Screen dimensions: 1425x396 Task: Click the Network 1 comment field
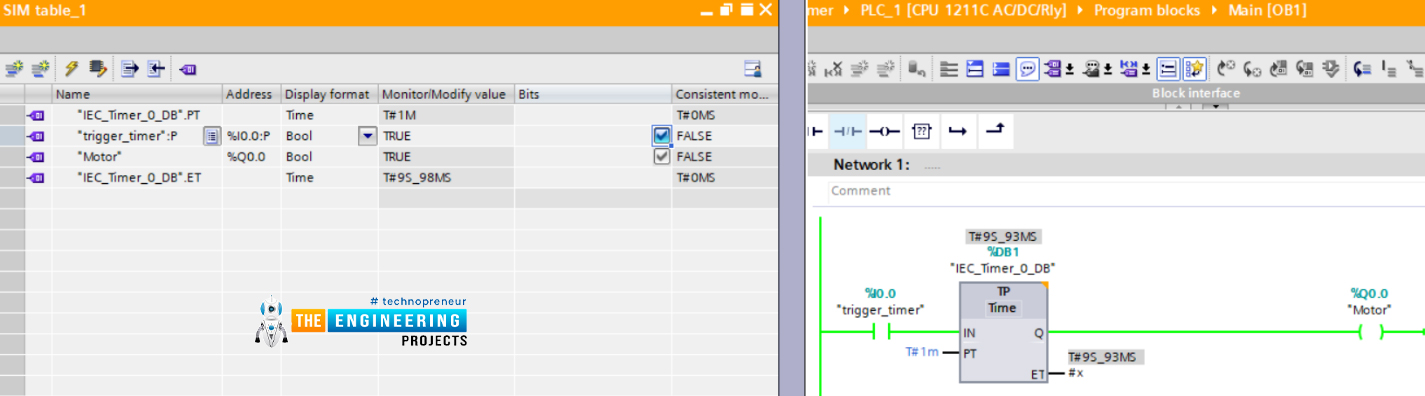pyautogui.click(x=1126, y=190)
